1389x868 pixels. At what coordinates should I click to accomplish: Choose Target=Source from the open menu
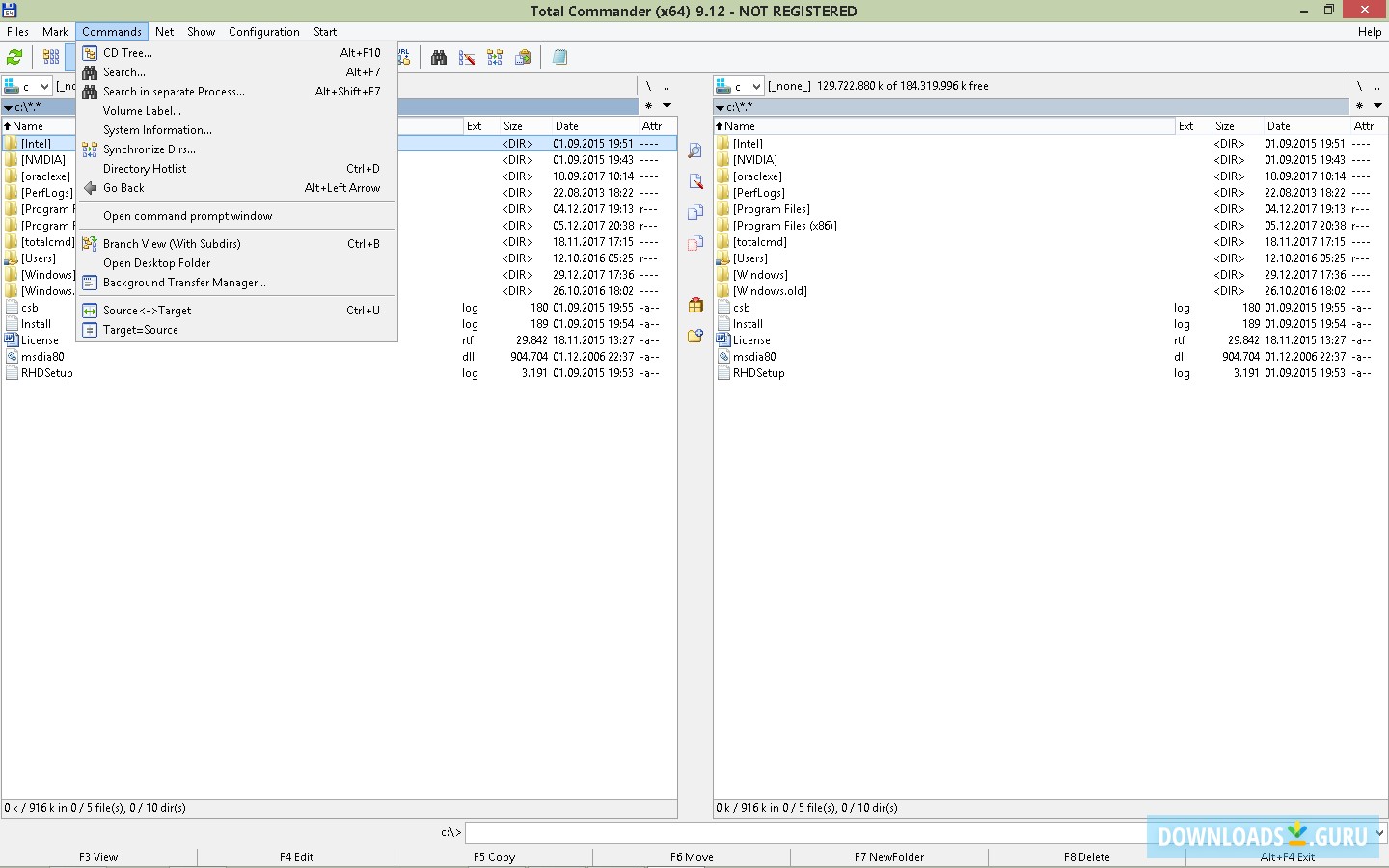140,329
